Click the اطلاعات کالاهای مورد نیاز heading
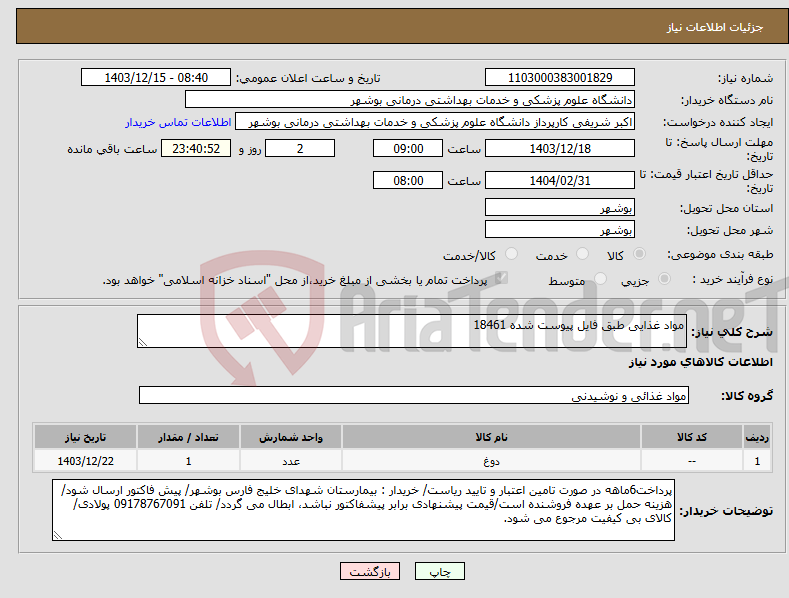This screenshot has width=789, height=598. [x=700, y=362]
